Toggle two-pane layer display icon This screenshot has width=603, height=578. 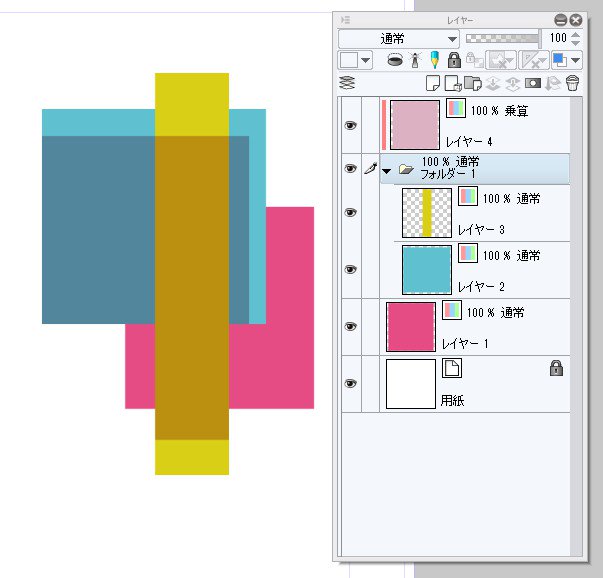click(347, 83)
